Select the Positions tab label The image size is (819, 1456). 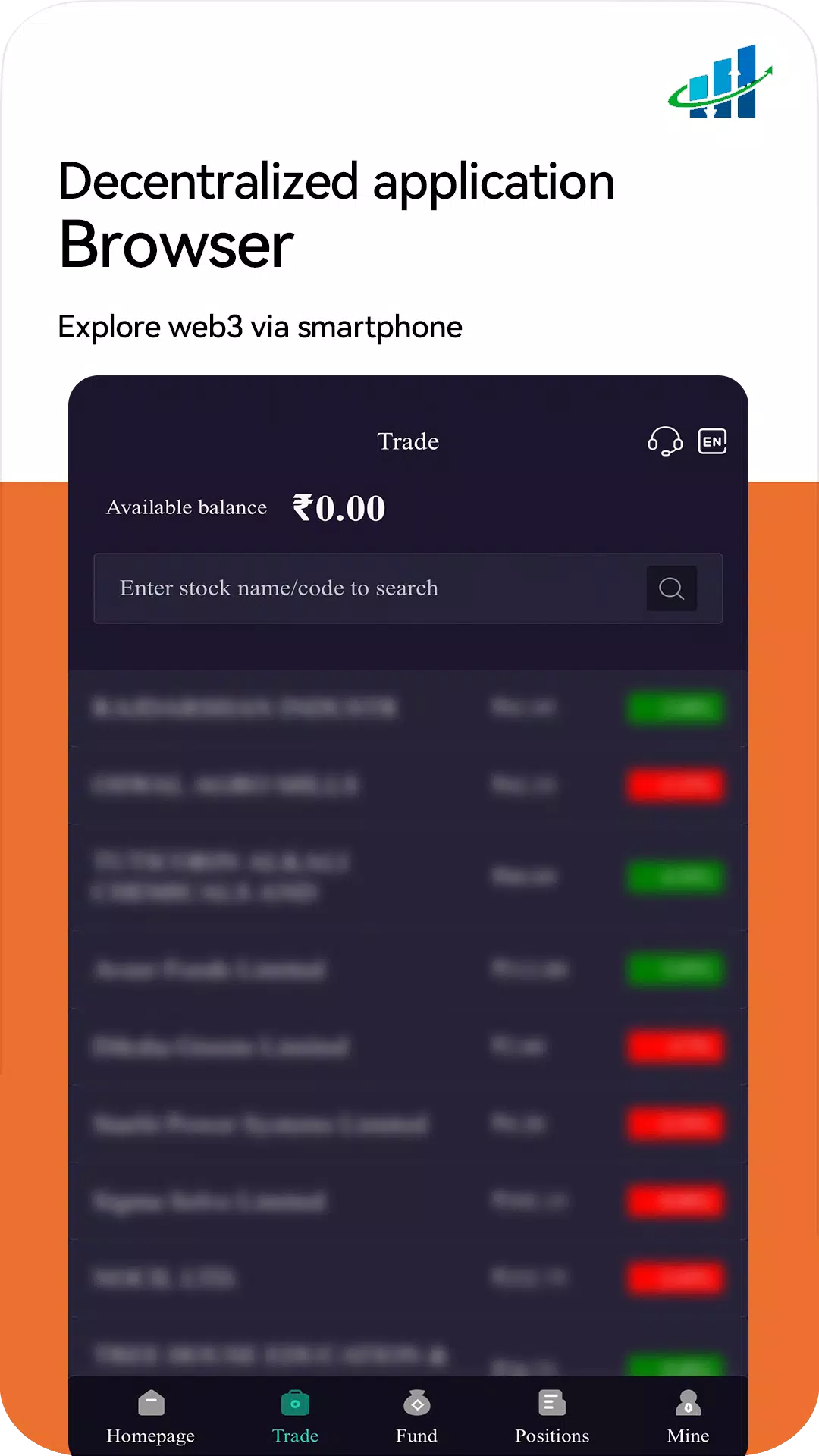tap(552, 1436)
